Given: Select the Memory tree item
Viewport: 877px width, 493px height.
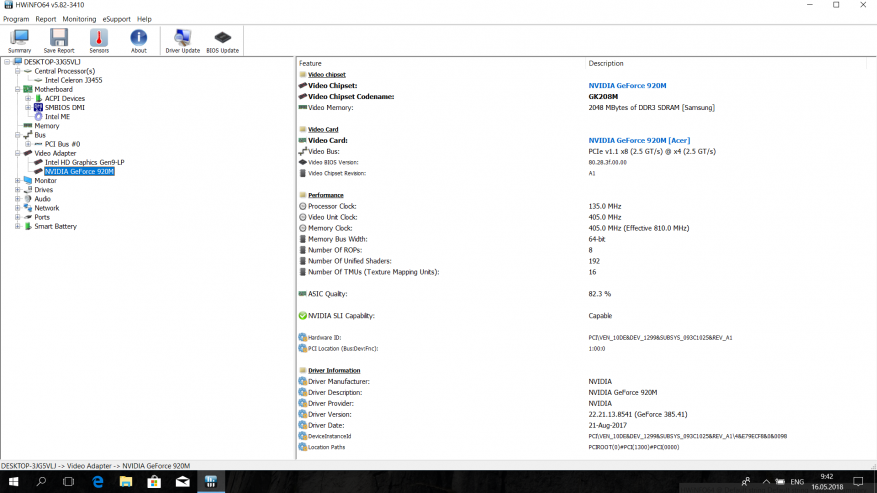Looking at the screenshot, I should click(x=46, y=126).
